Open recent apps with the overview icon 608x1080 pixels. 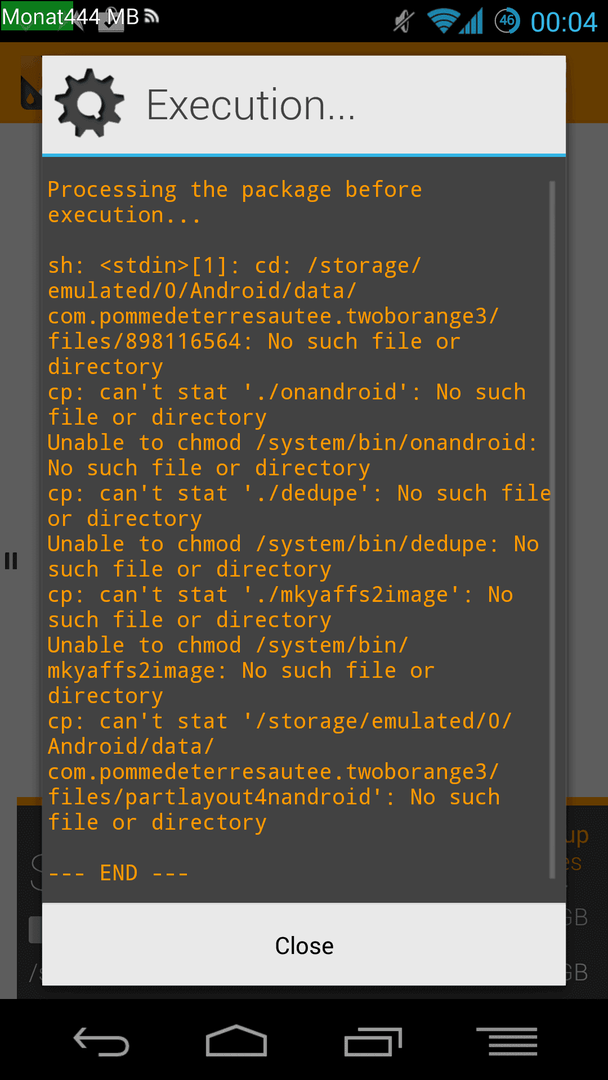click(373, 1041)
